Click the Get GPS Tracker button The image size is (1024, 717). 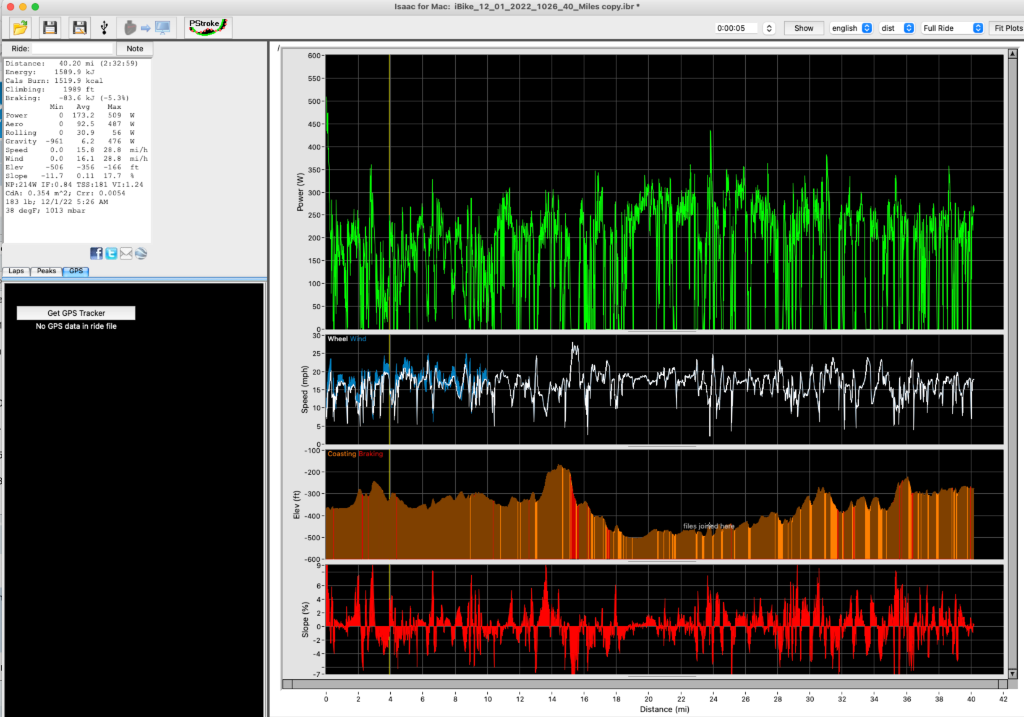click(x=75, y=312)
